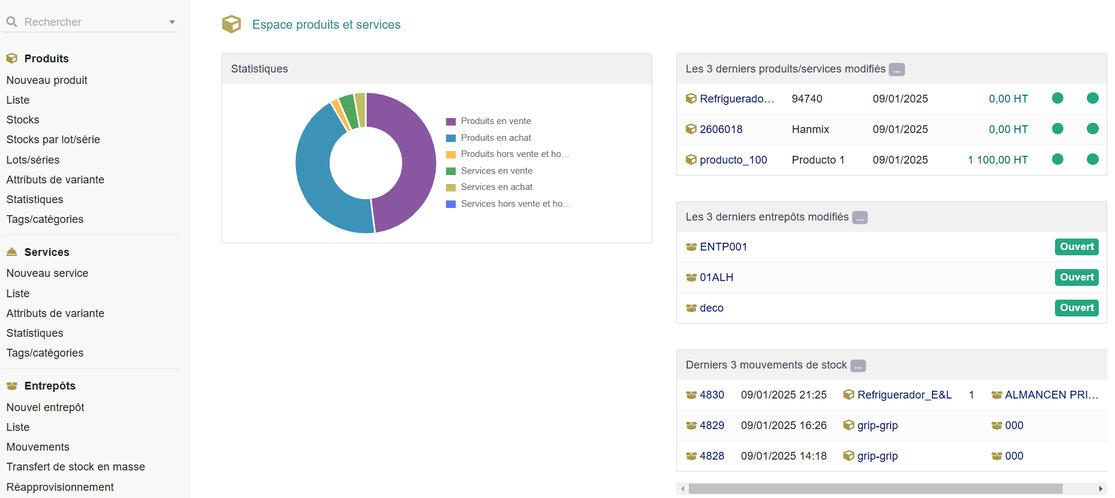Click product icon beside producto_100
Image resolution: width=1115 pixels, height=498 pixels.
(x=690, y=160)
